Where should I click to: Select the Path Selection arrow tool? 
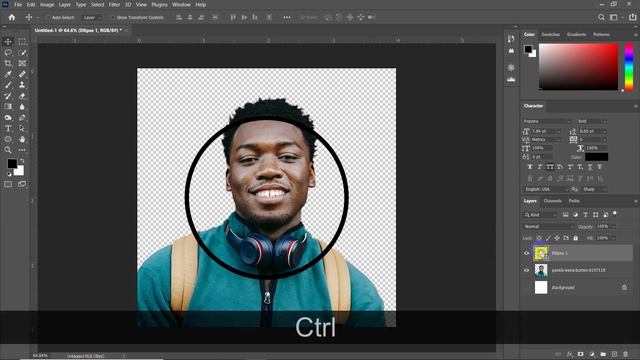[22, 128]
